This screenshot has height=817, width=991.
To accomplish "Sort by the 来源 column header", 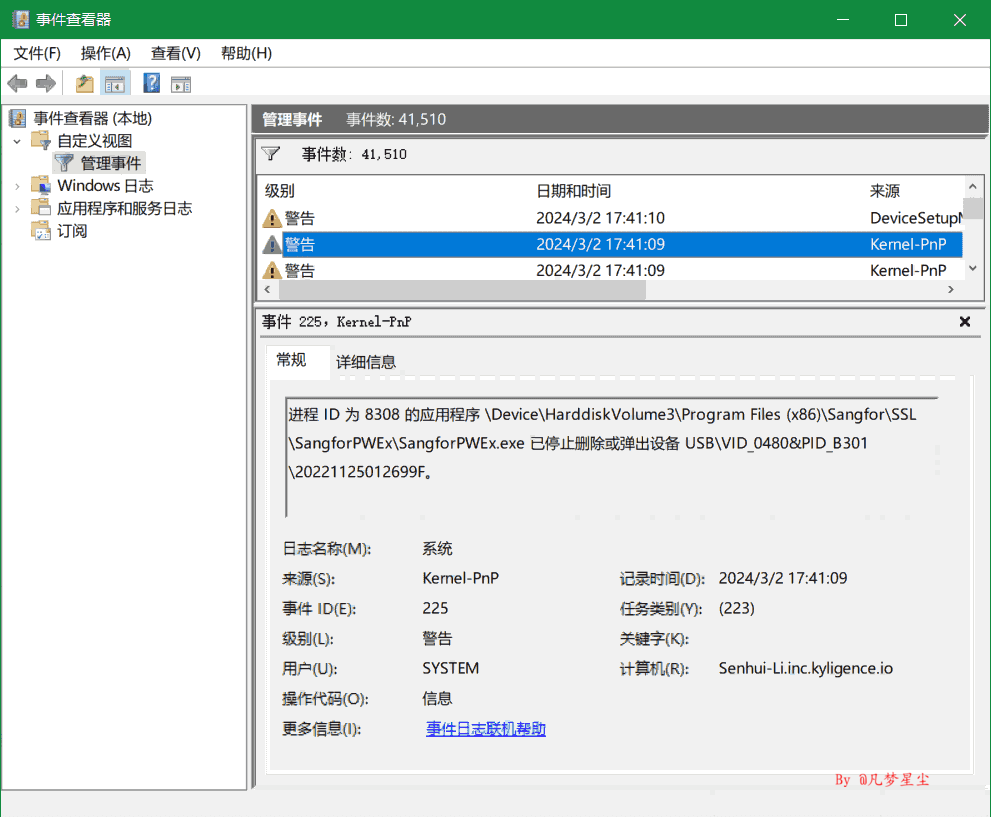I will tap(885, 191).
